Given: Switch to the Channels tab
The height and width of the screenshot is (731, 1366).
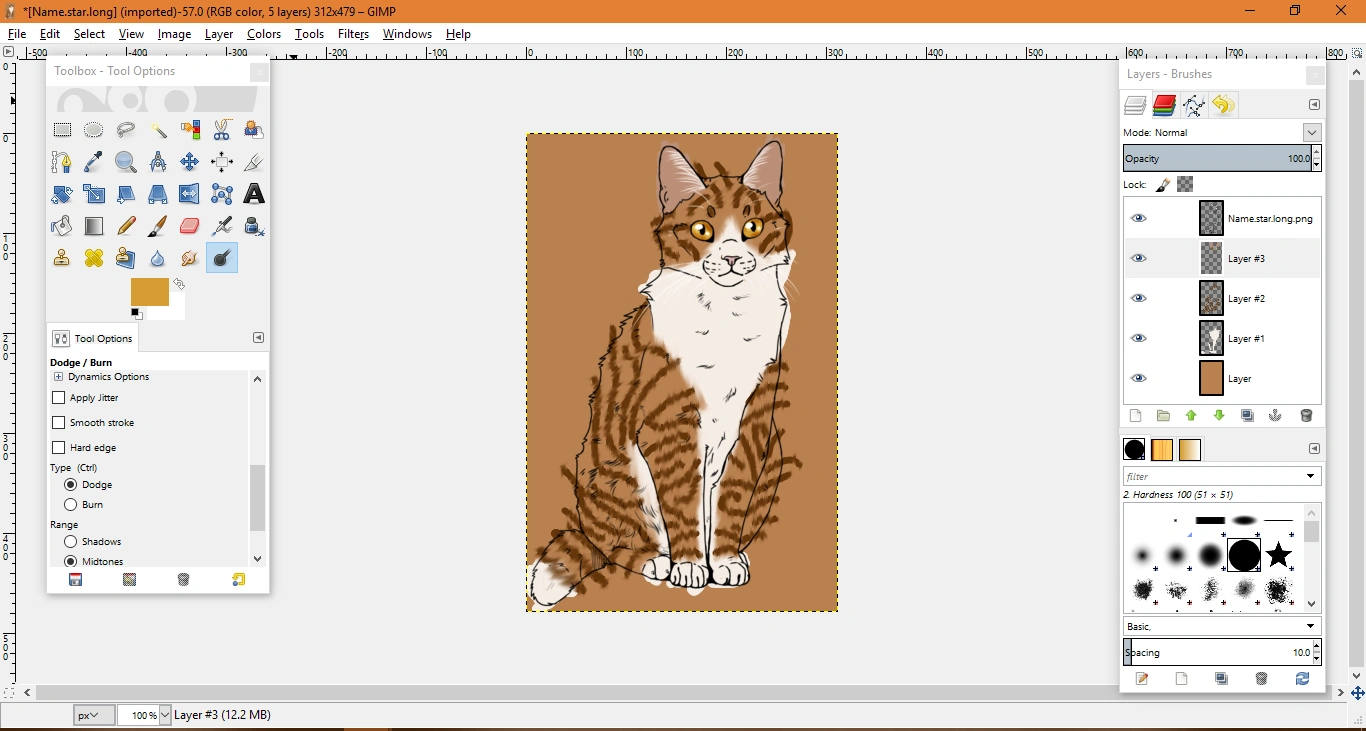Looking at the screenshot, I should pos(1164,105).
